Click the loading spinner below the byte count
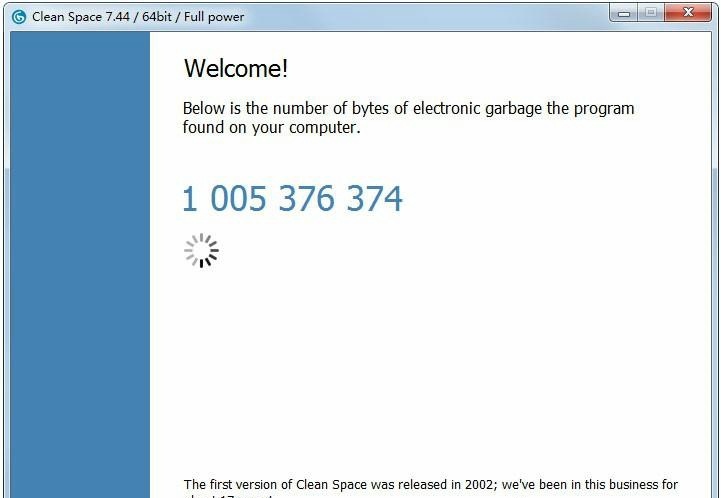Image resolution: width=721 pixels, height=498 pixels. coord(201,251)
